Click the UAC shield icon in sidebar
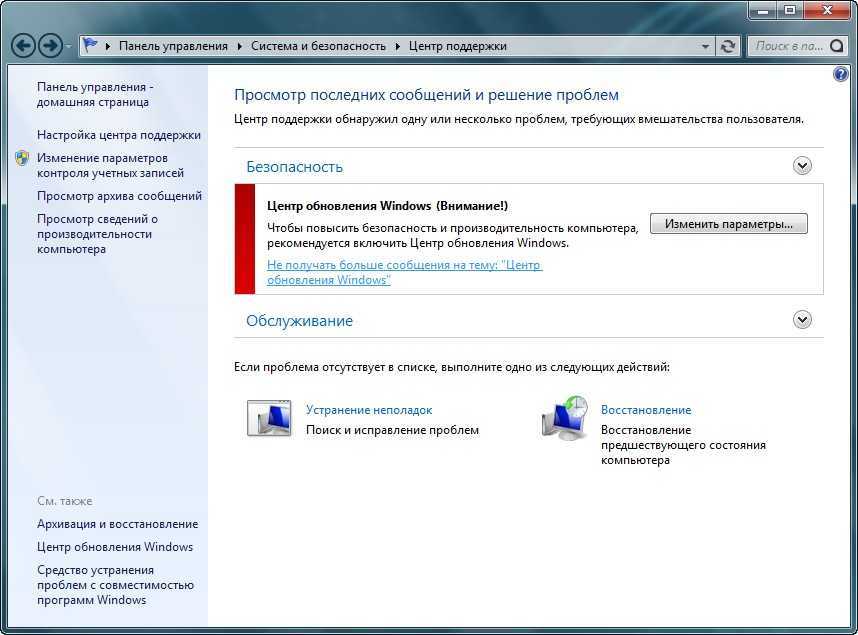 pos(22,158)
